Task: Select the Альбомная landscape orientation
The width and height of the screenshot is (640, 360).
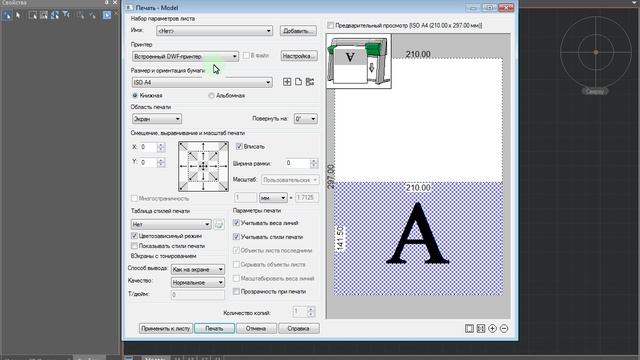Action: point(211,96)
